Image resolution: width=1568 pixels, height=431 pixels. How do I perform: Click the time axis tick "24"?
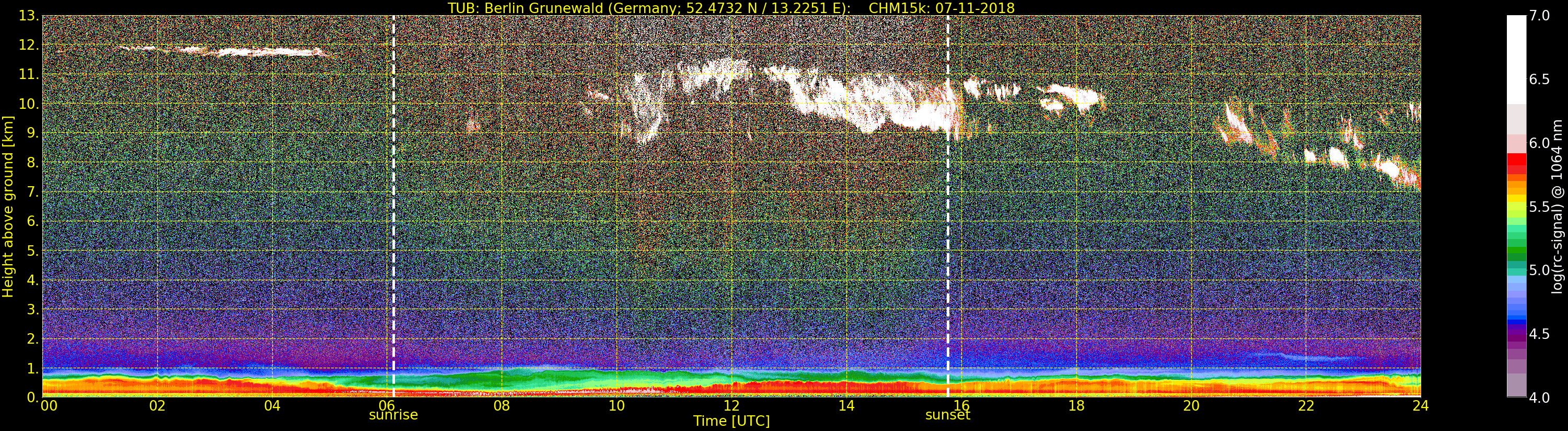point(1421,406)
